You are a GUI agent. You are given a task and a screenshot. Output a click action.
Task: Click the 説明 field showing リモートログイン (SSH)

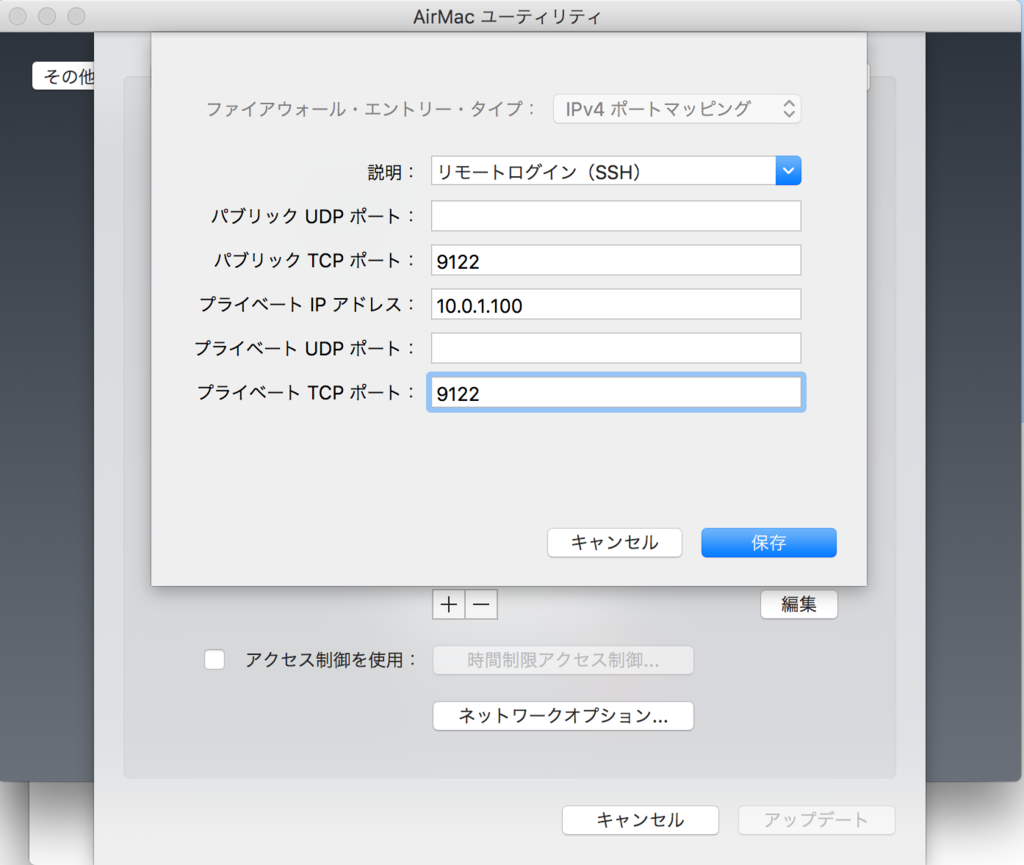603,171
